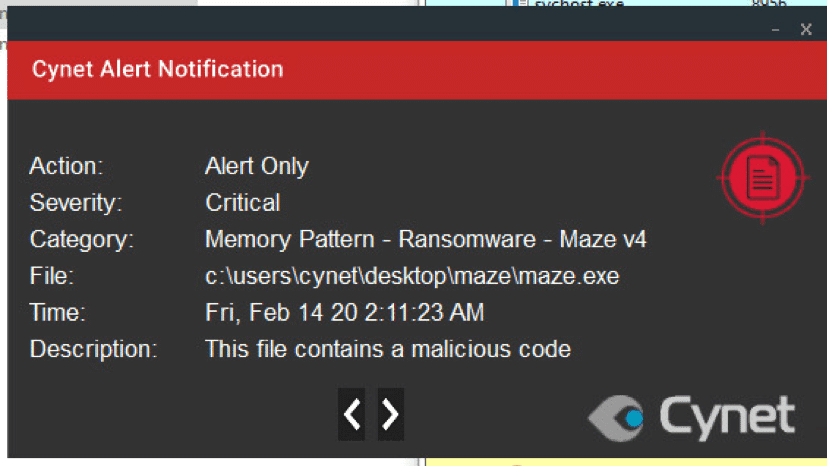Click the Category field label
Viewport: 827px width, 466px height.
point(82,239)
